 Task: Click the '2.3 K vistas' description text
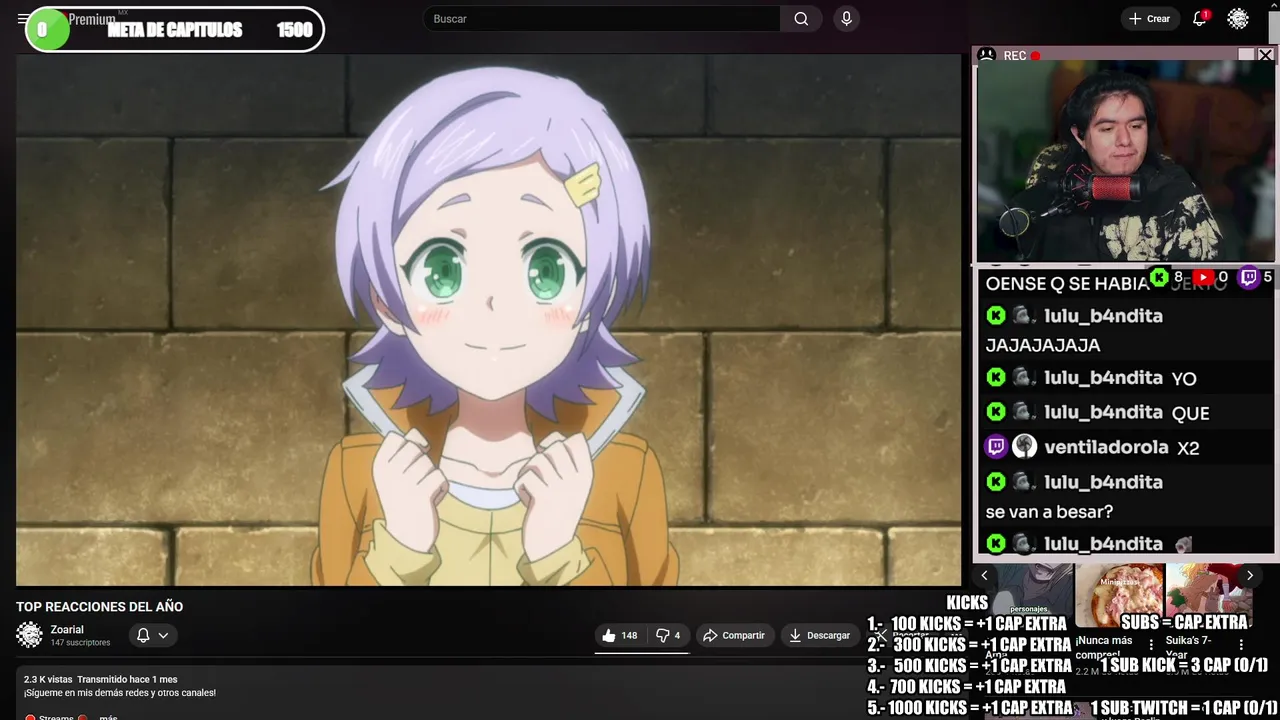(48, 680)
